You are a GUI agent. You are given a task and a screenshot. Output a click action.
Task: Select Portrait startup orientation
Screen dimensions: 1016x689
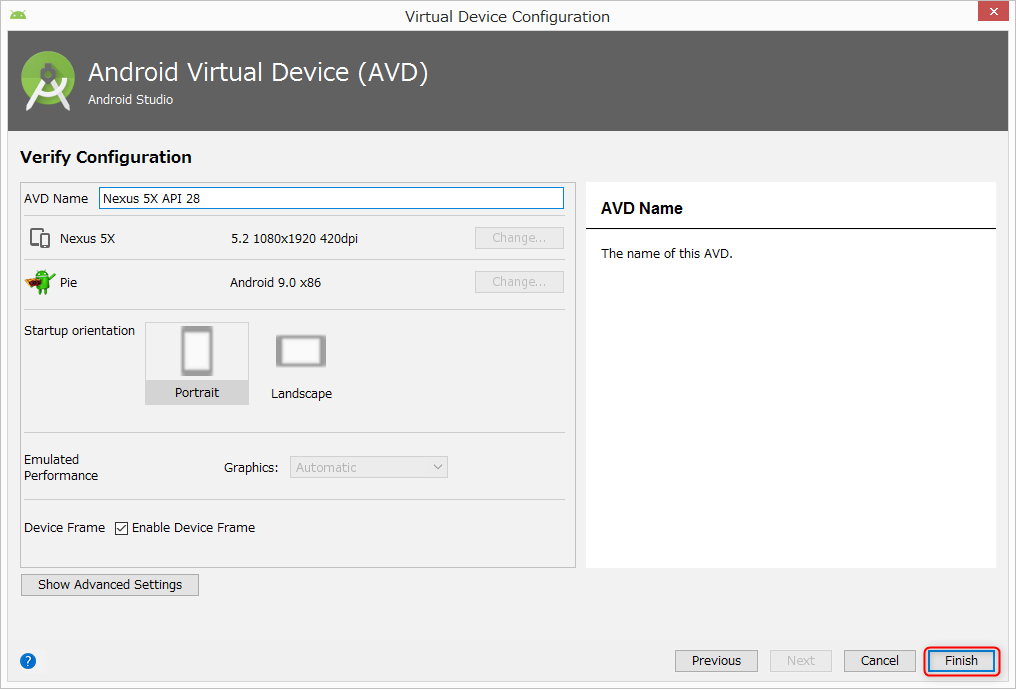(197, 364)
